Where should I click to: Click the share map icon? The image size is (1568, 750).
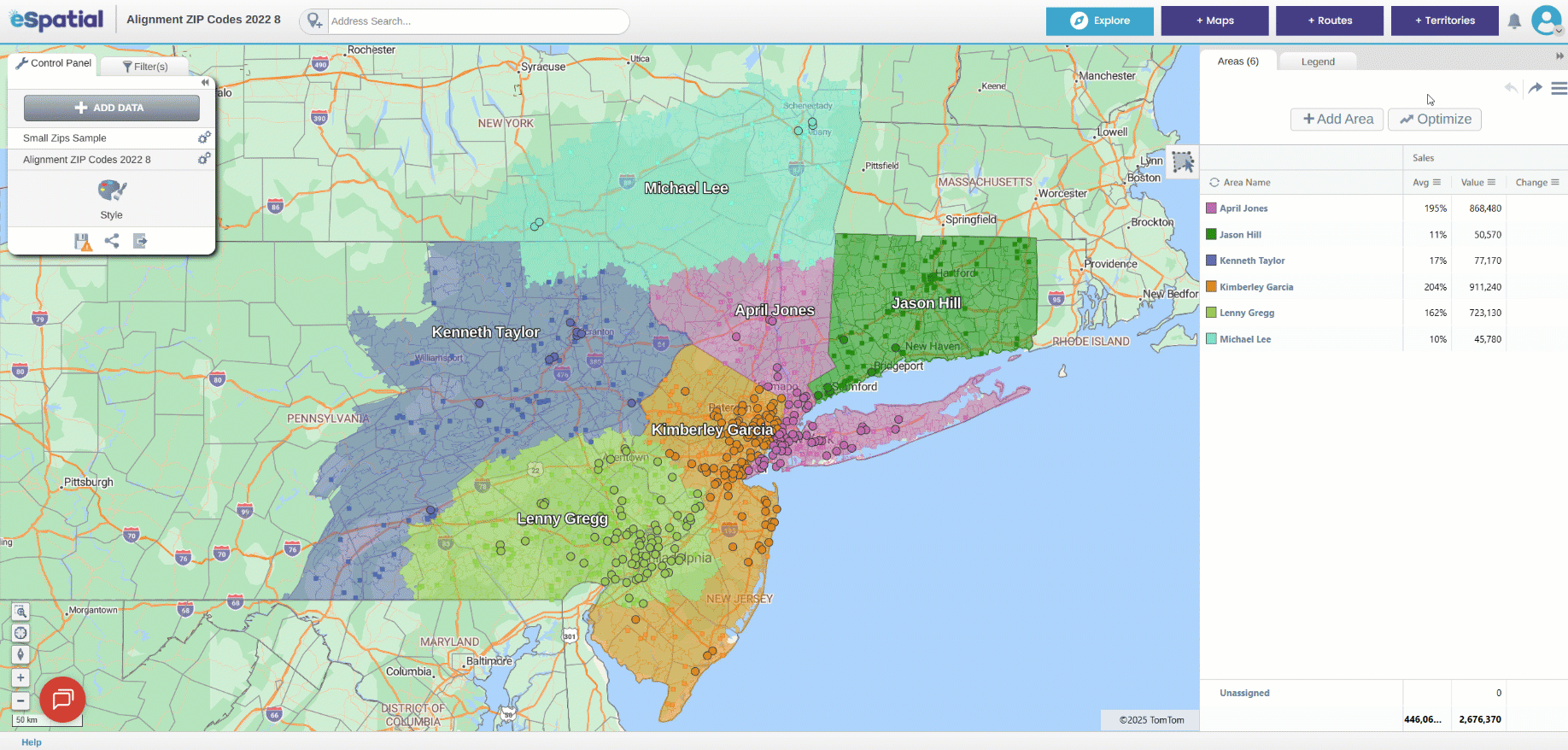pyautogui.click(x=112, y=241)
